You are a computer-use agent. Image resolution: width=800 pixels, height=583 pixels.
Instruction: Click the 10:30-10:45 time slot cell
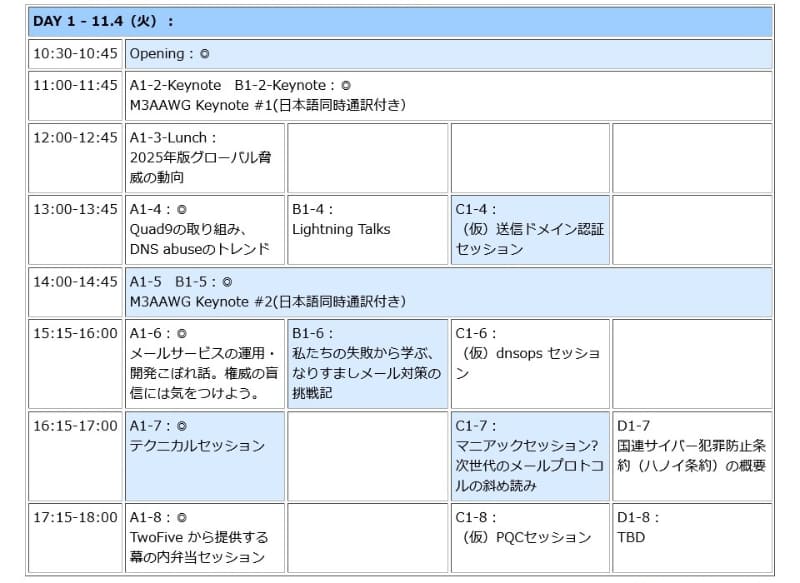tap(72, 55)
